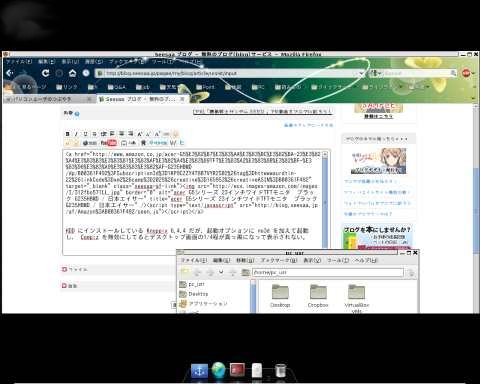Click the white document icon in the dock
Screen dimensions: 480x384
click(257, 370)
